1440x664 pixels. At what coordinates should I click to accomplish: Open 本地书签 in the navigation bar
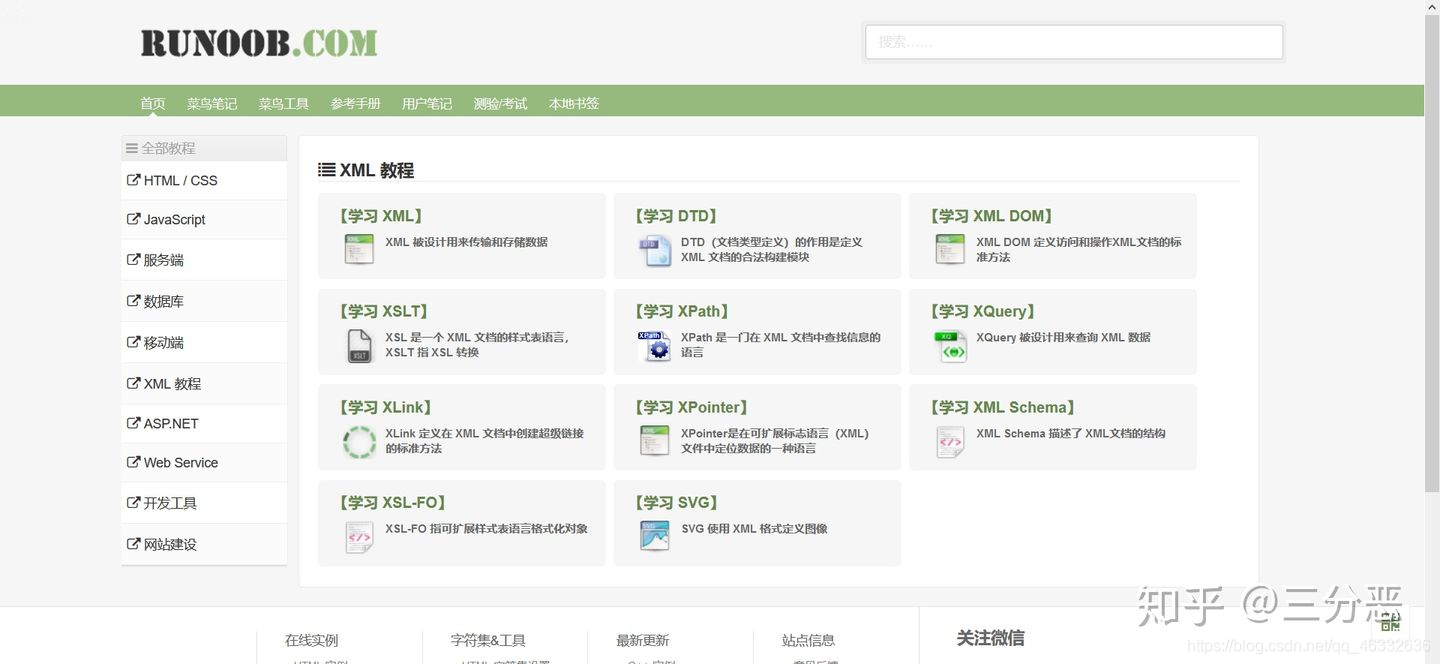[574, 103]
